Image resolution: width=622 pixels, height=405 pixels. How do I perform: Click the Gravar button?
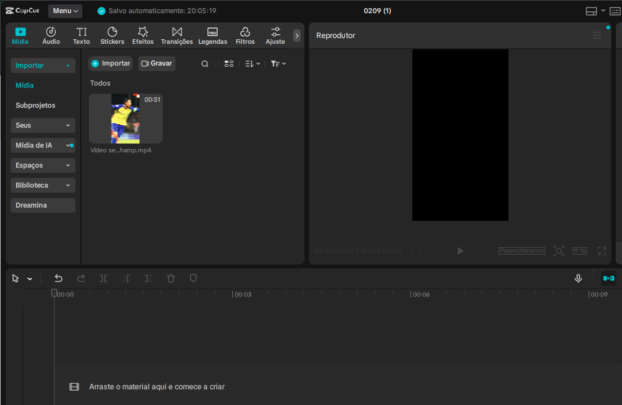click(156, 63)
